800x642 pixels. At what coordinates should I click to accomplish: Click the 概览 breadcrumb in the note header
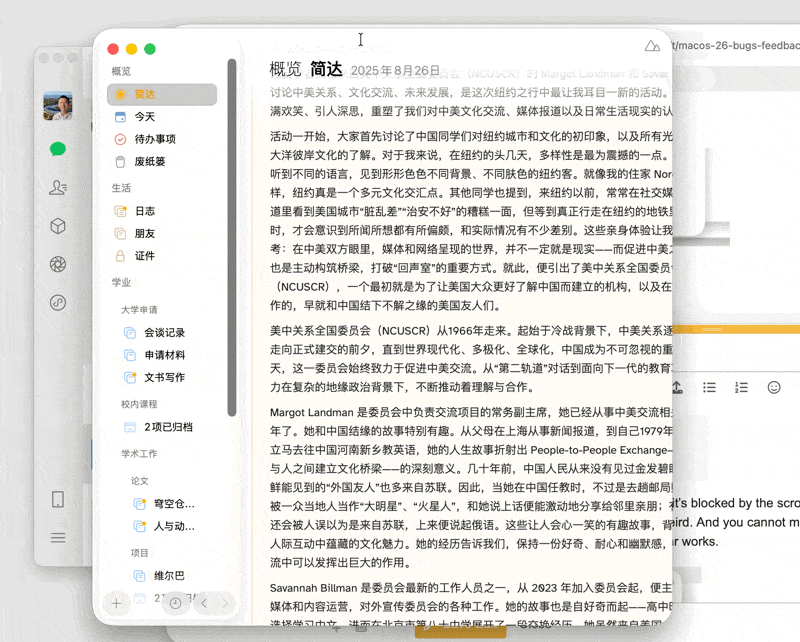[285, 70]
